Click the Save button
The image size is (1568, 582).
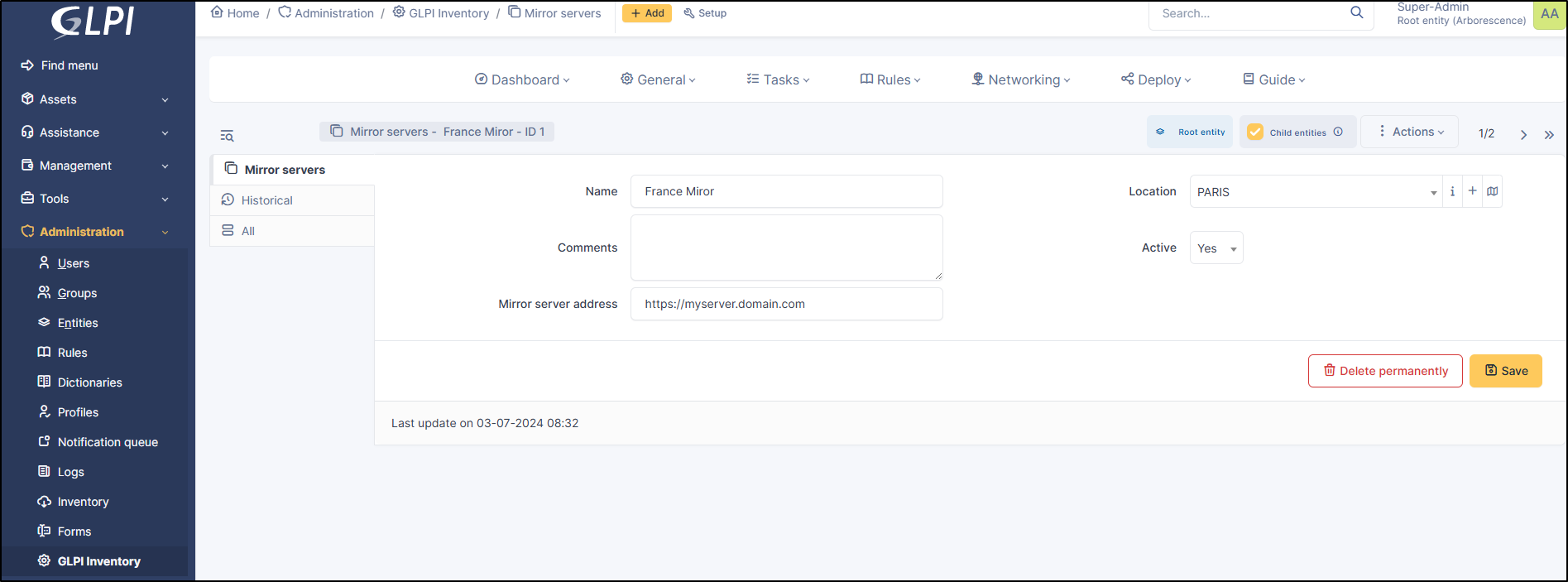click(1505, 371)
